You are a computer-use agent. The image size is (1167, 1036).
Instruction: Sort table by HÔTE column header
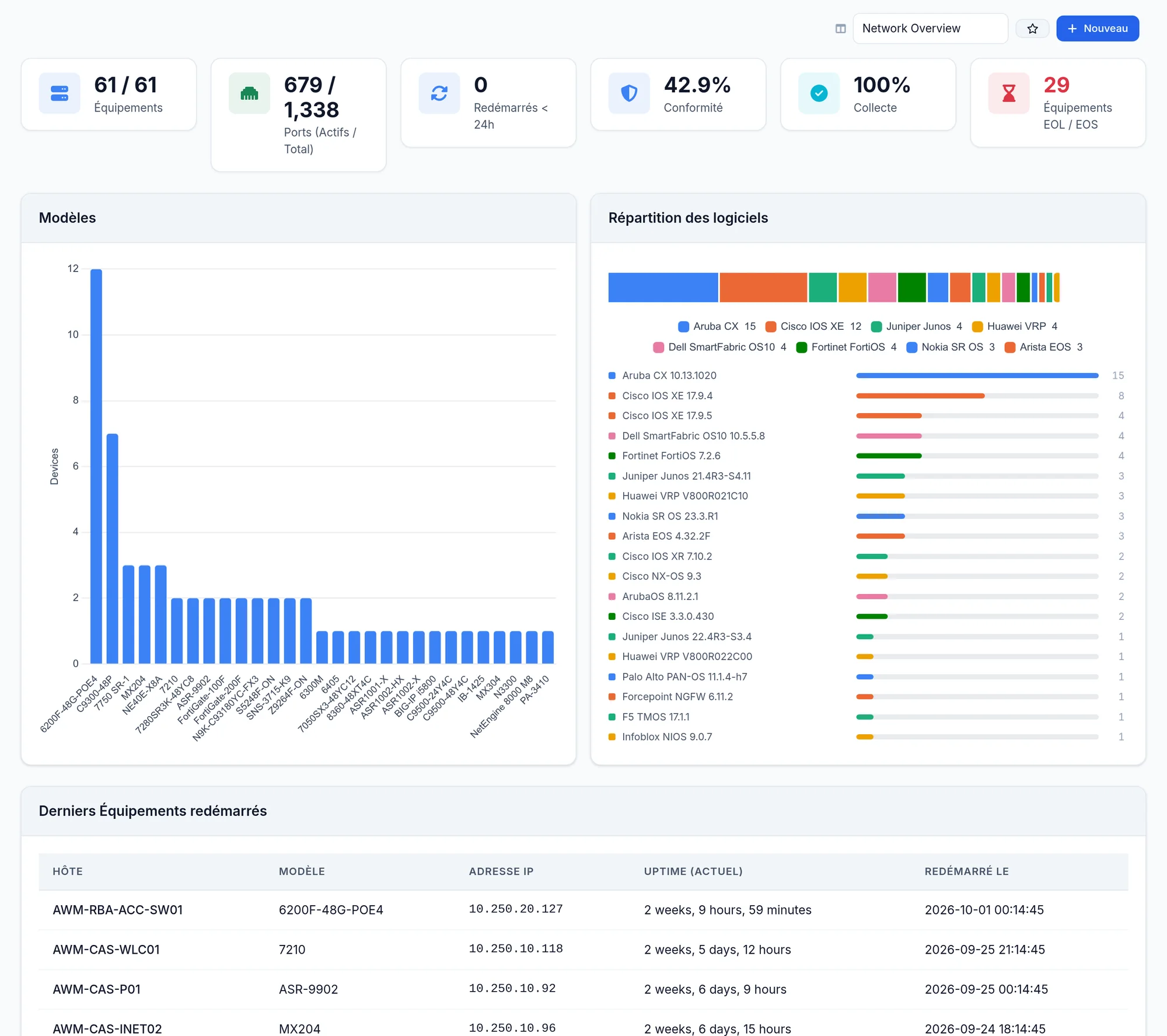[x=68, y=871]
